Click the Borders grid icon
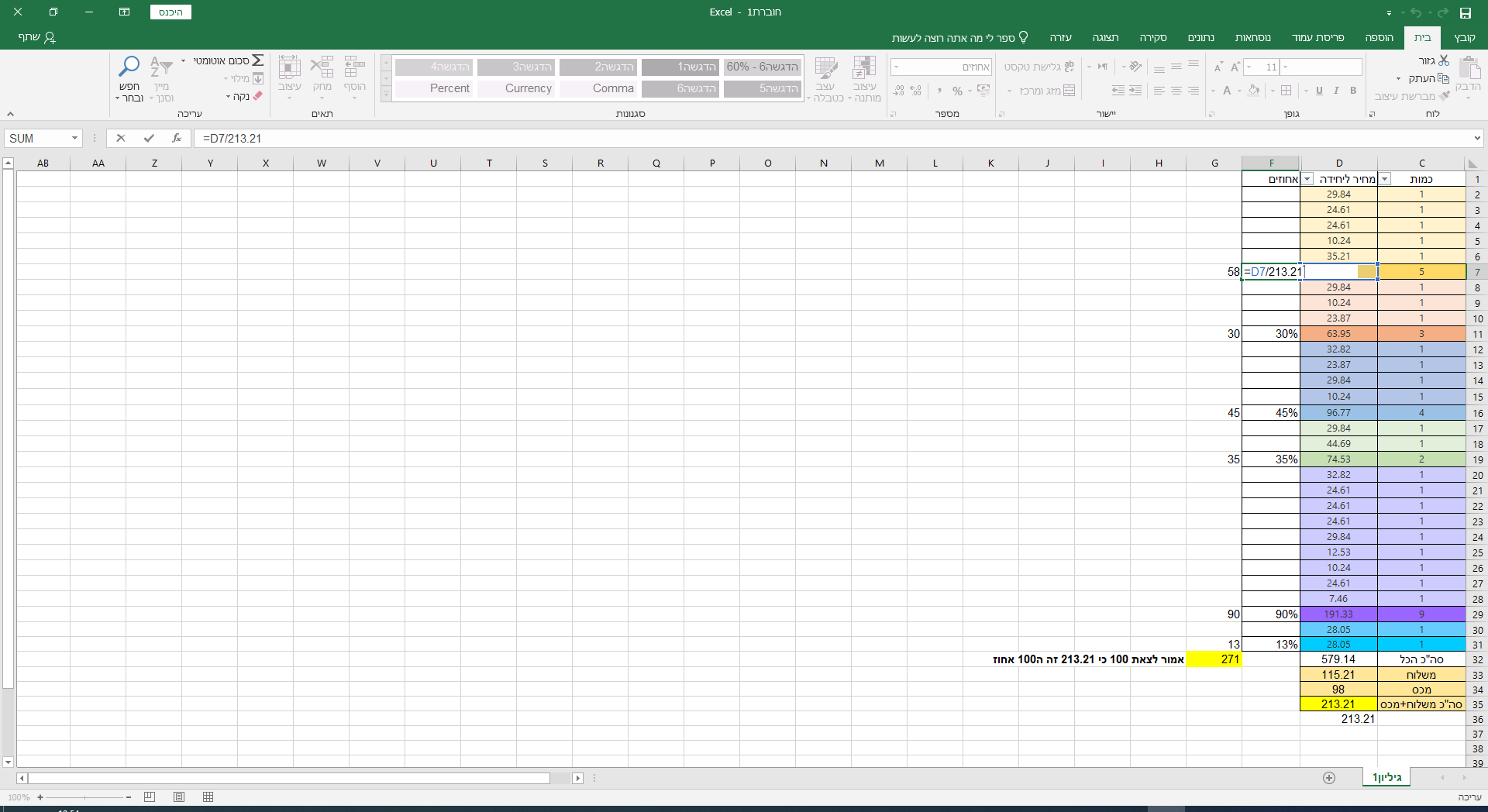1488x812 pixels. [1286, 91]
